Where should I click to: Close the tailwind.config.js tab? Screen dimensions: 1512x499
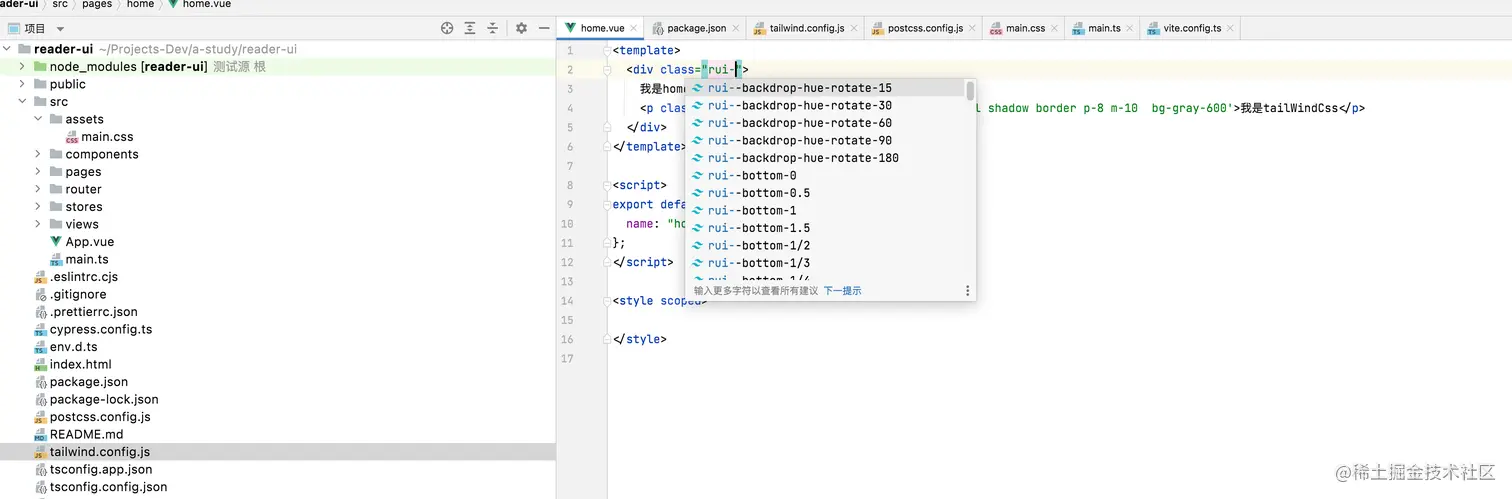coord(855,29)
